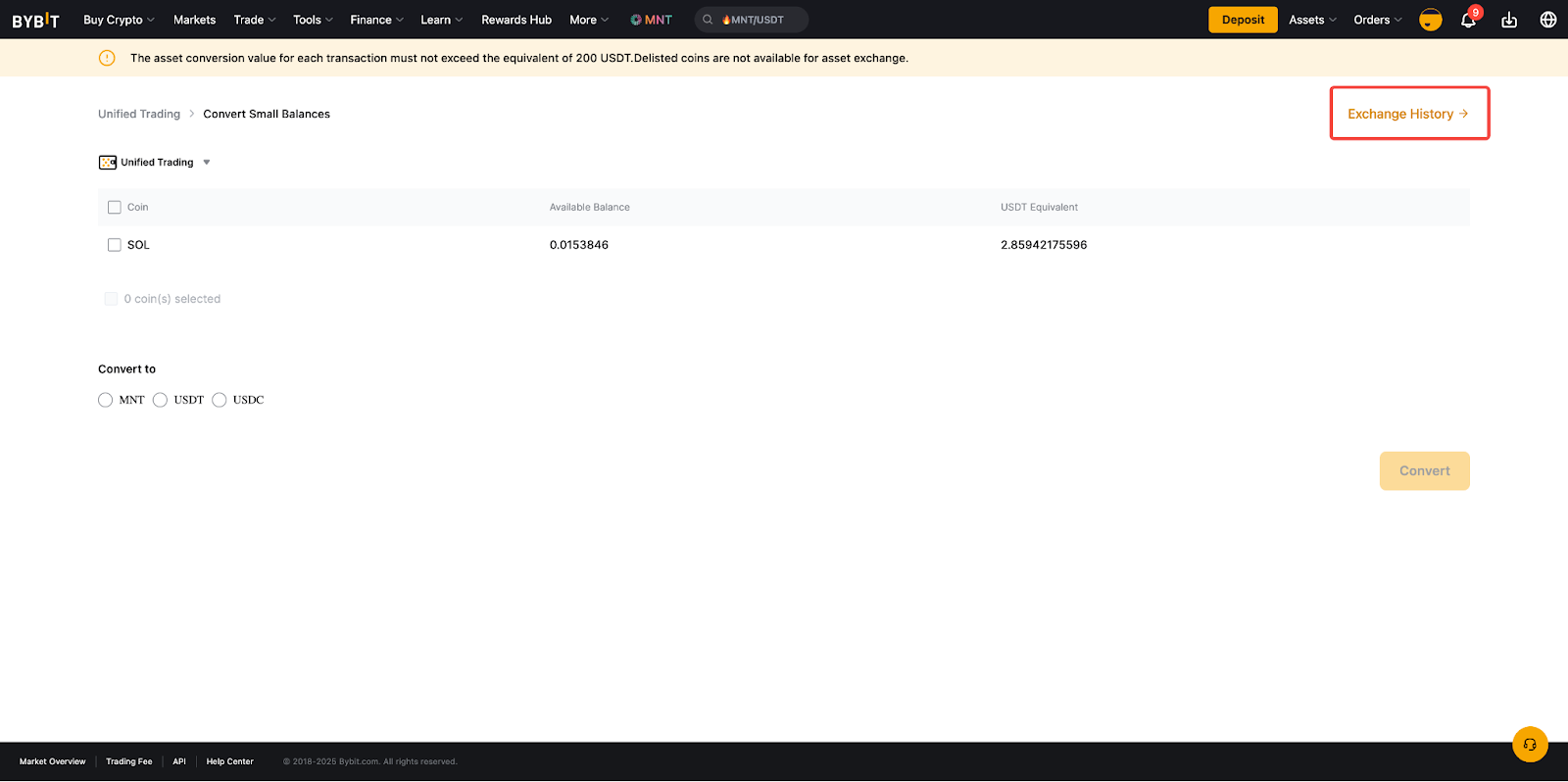Open the Assets dropdown
Image resolution: width=1568 pixels, height=782 pixels.
pos(1312,20)
